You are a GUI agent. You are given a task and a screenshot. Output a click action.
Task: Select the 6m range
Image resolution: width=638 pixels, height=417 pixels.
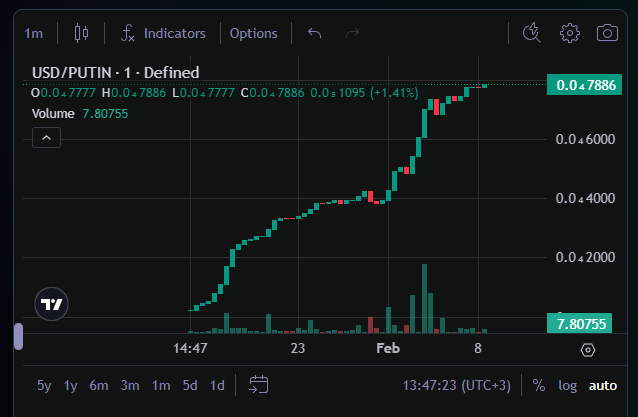(x=99, y=385)
